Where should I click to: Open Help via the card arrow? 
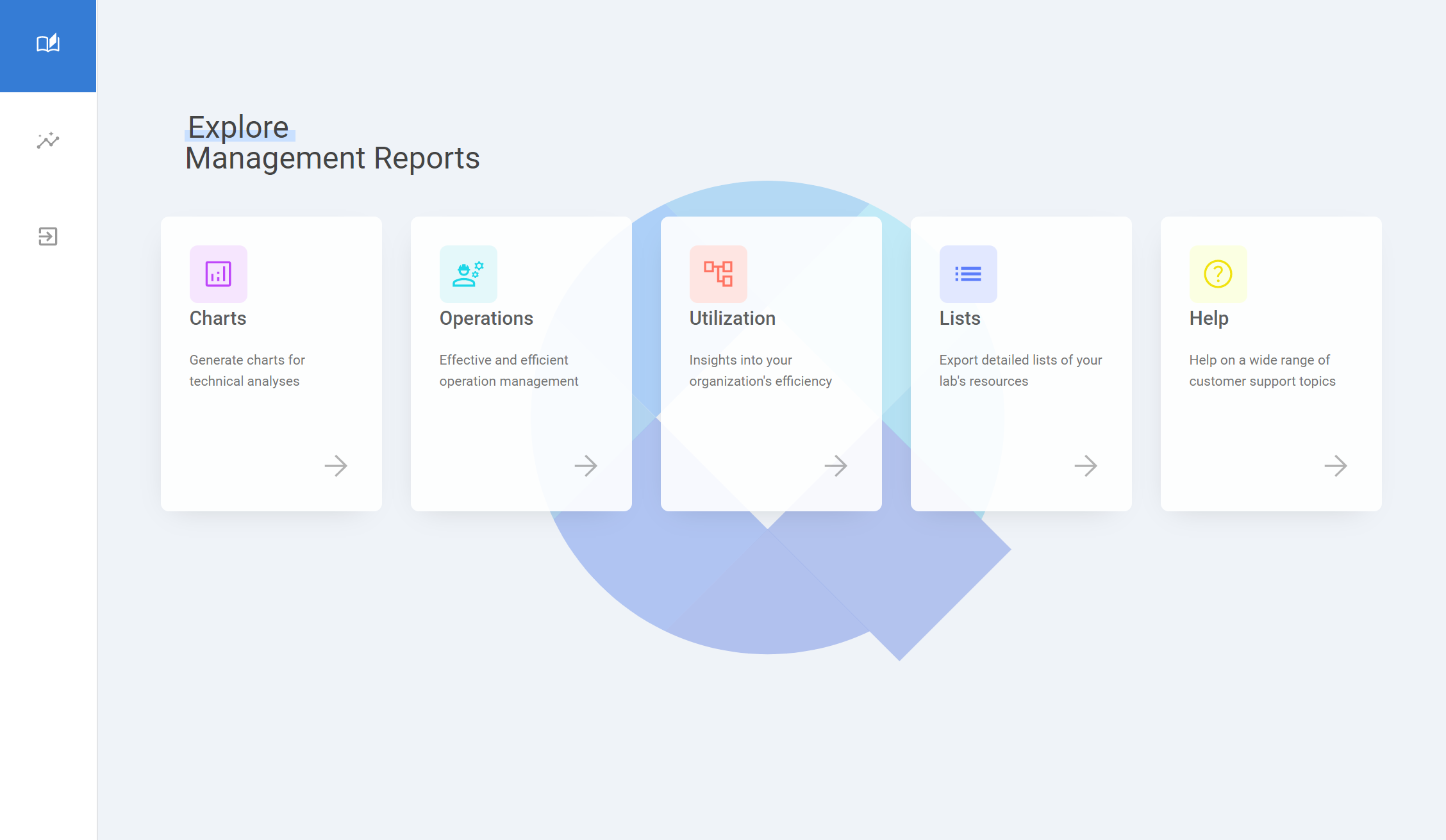click(1335, 466)
